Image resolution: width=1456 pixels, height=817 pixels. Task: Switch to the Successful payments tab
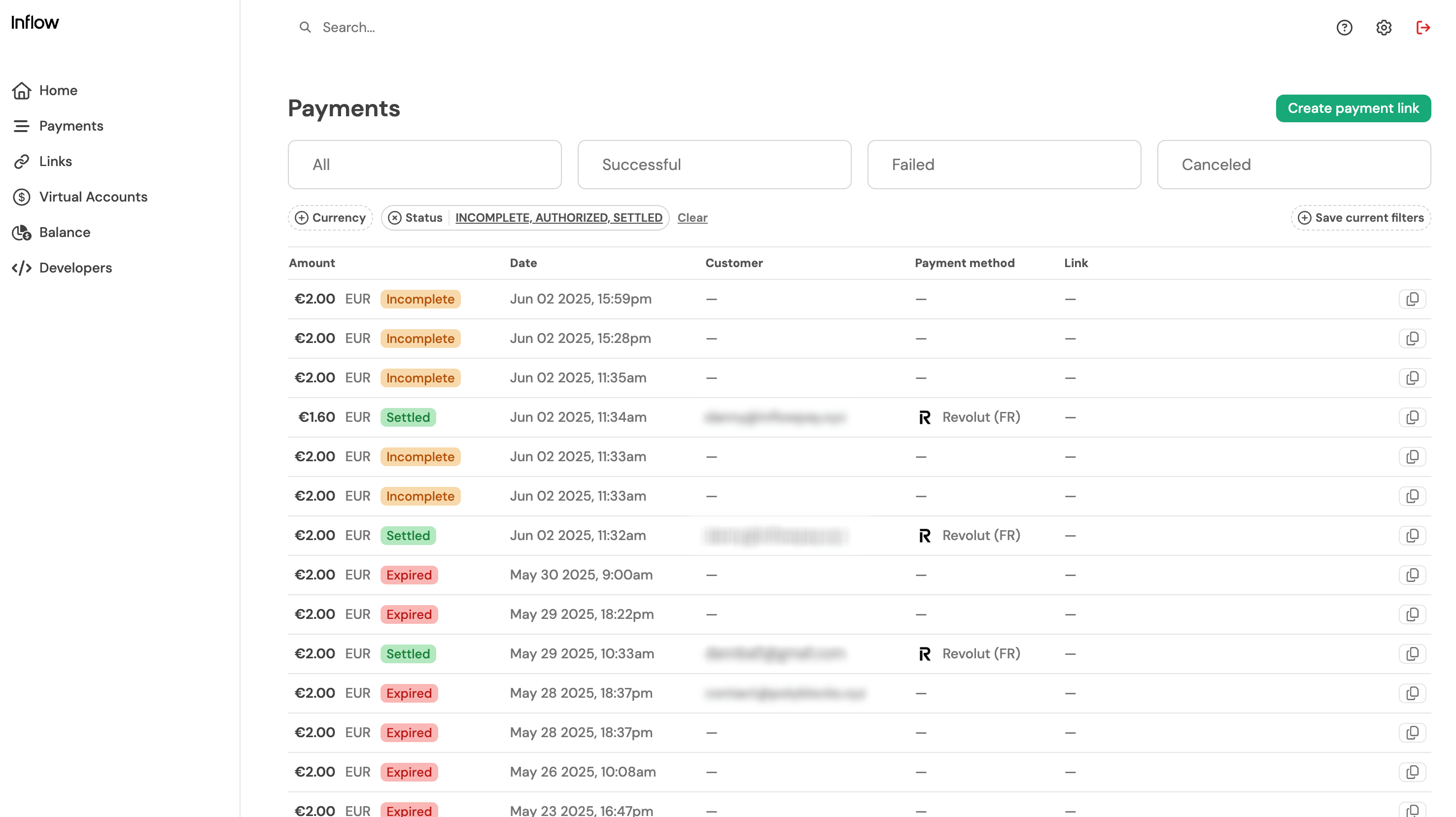click(x=714, y=165)
